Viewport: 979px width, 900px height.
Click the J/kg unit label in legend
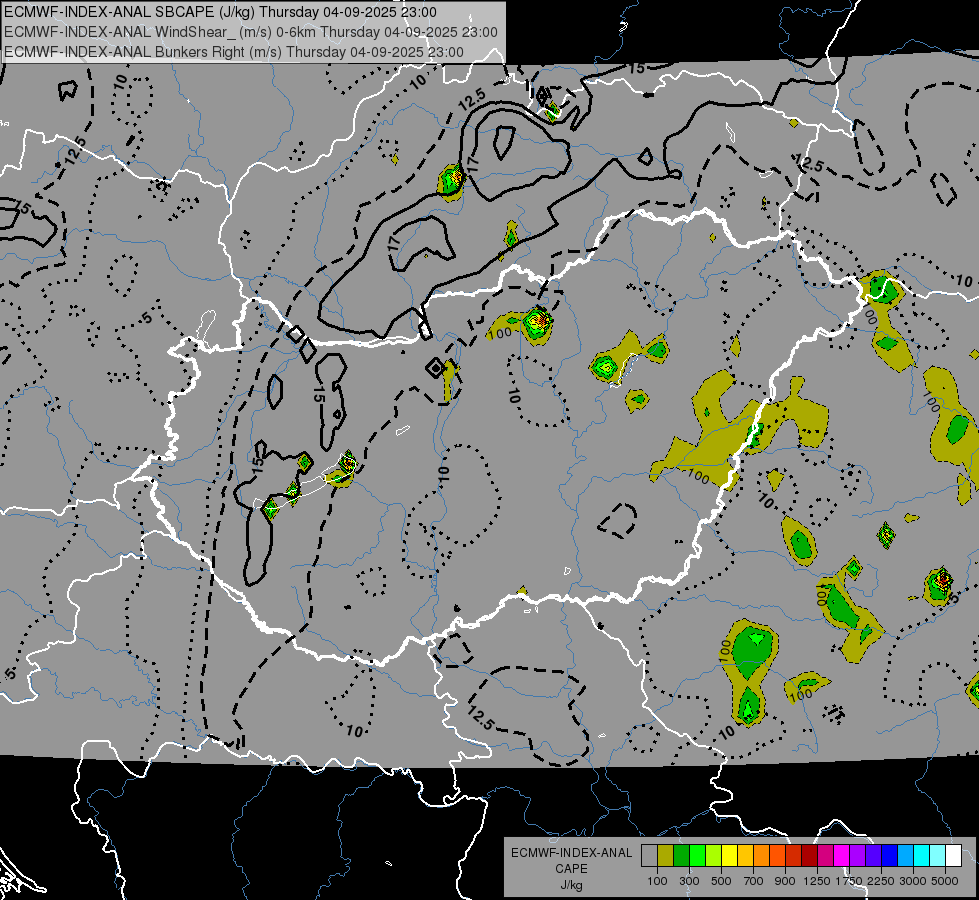coord(571,885)
